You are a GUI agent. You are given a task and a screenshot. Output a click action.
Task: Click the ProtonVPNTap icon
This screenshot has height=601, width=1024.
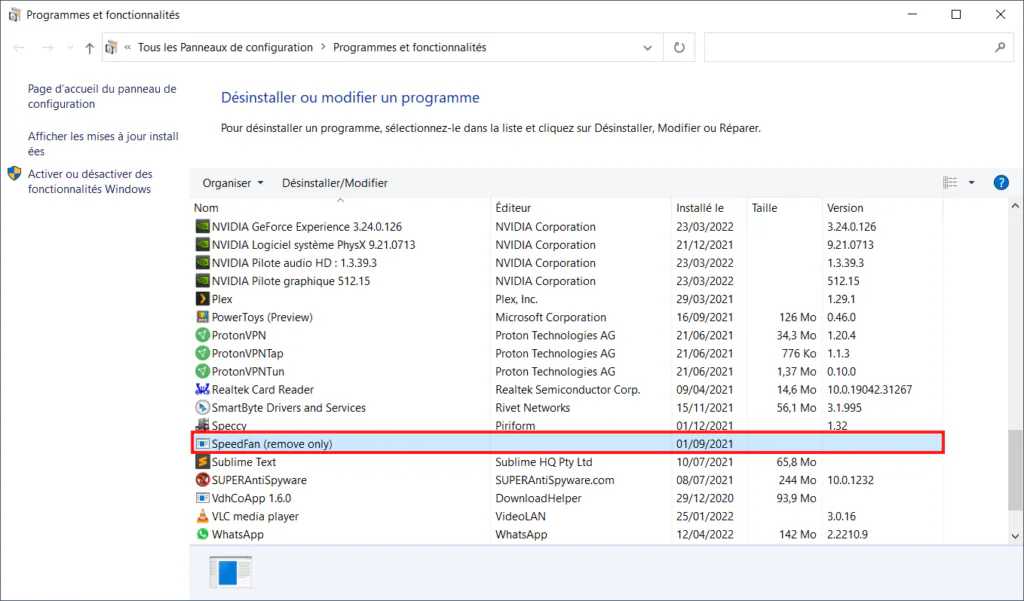pyautogui.click(x=202, y=353)
